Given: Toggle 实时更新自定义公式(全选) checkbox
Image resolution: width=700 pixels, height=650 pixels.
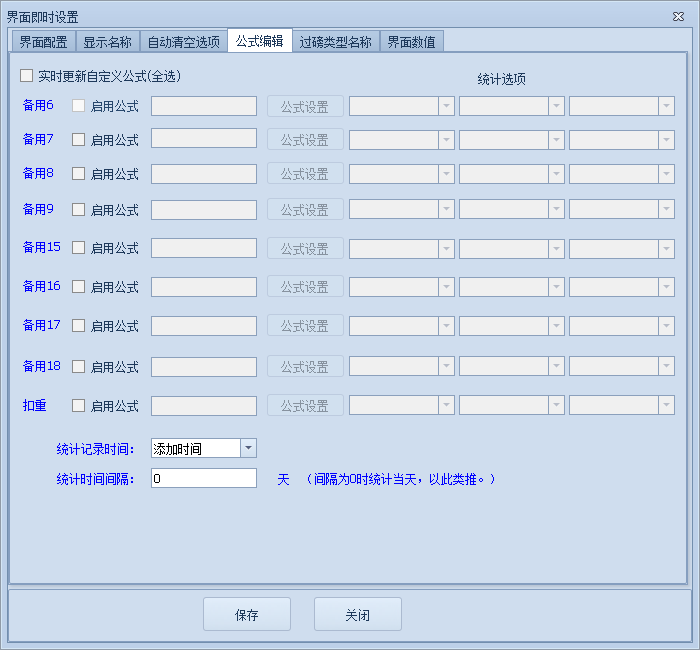Looking at the screenshot, I should click(x=26, y=75).
